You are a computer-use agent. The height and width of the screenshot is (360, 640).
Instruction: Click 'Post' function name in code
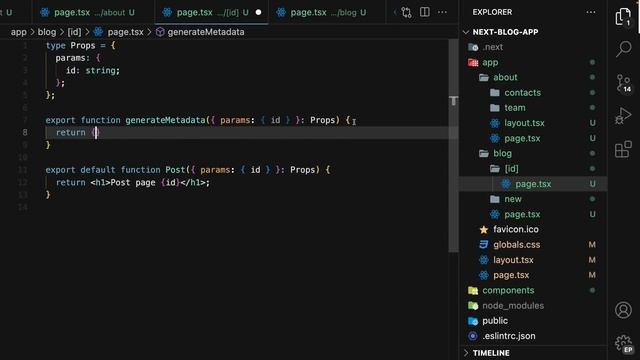click(175, 170)
